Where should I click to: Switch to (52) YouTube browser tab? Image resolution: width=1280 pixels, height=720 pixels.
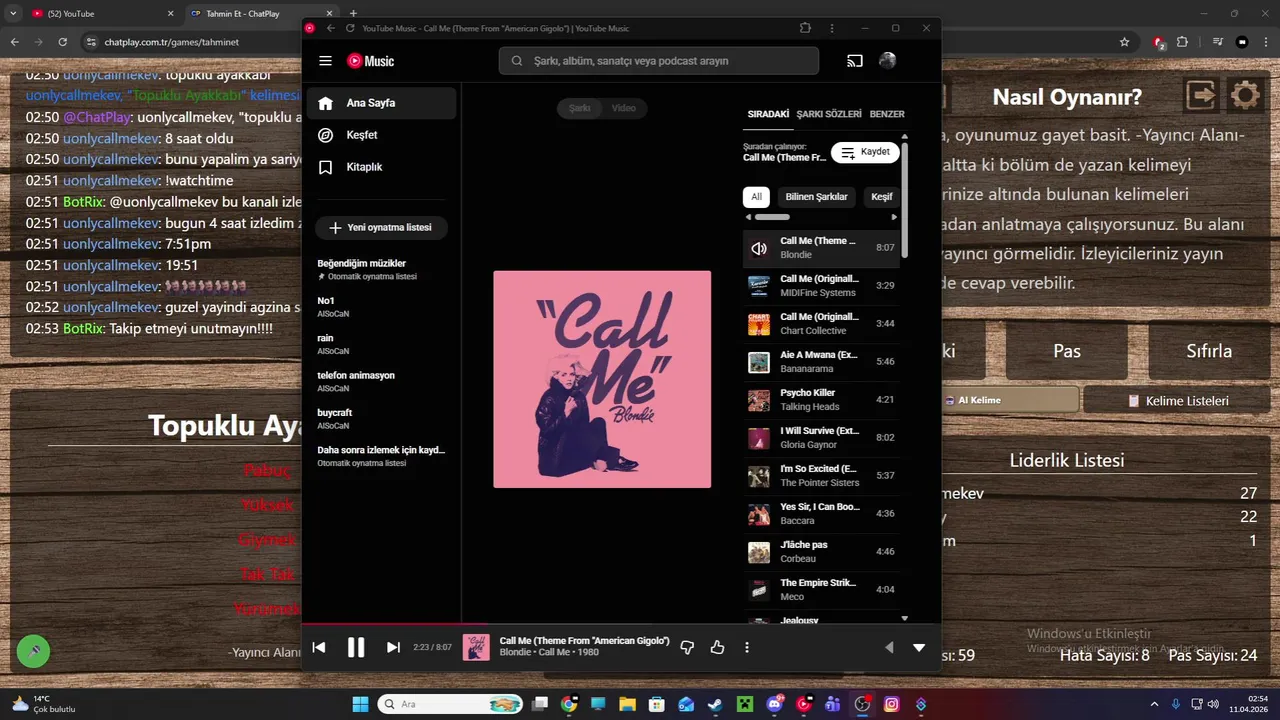point(102,14)
